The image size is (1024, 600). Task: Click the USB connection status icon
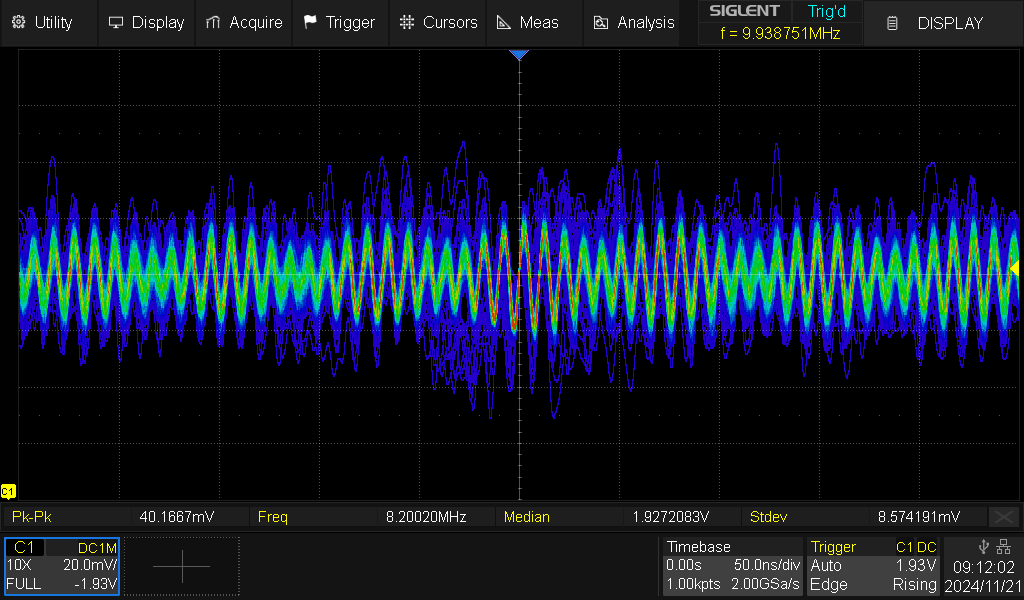(x=985, y=546)
